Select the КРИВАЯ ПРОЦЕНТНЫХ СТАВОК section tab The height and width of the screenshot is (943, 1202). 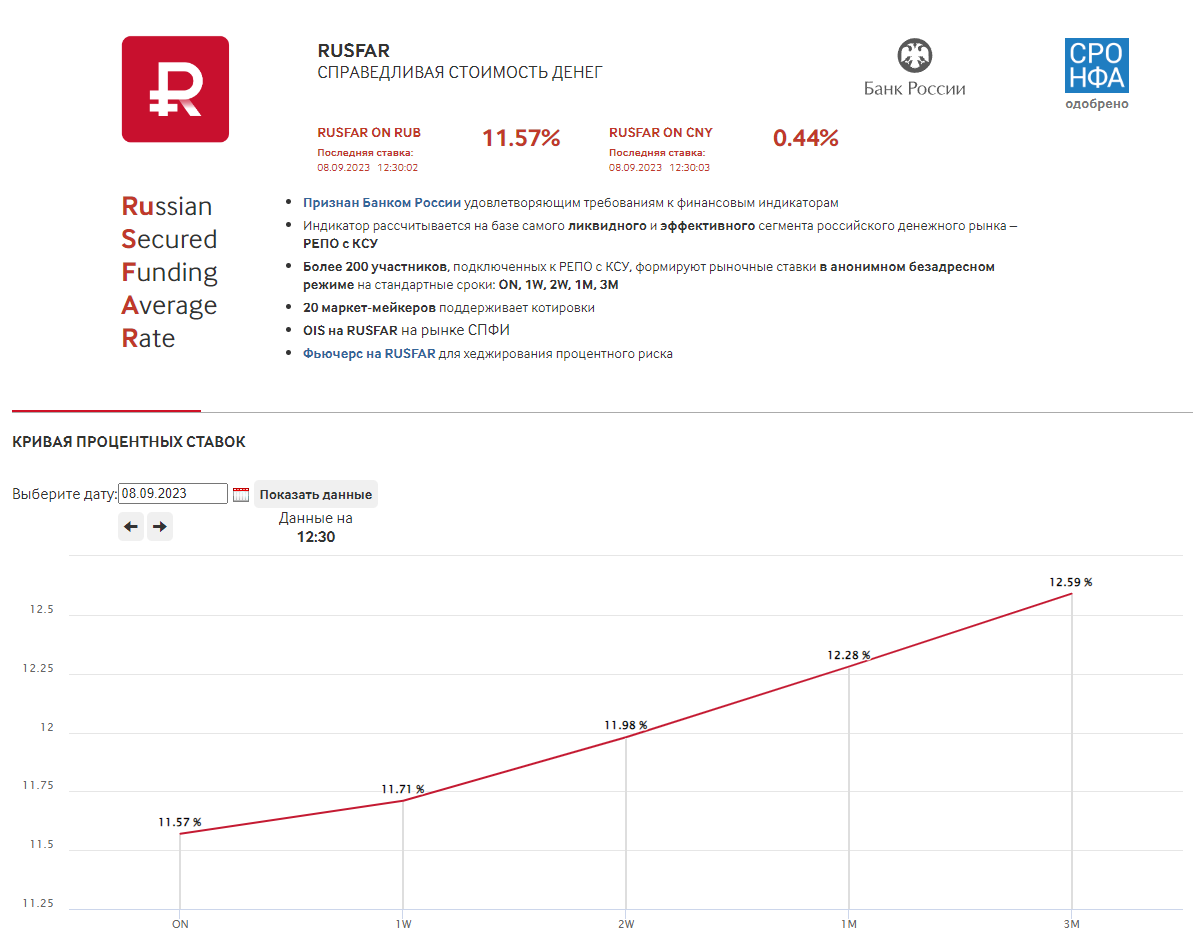point(128,441)
